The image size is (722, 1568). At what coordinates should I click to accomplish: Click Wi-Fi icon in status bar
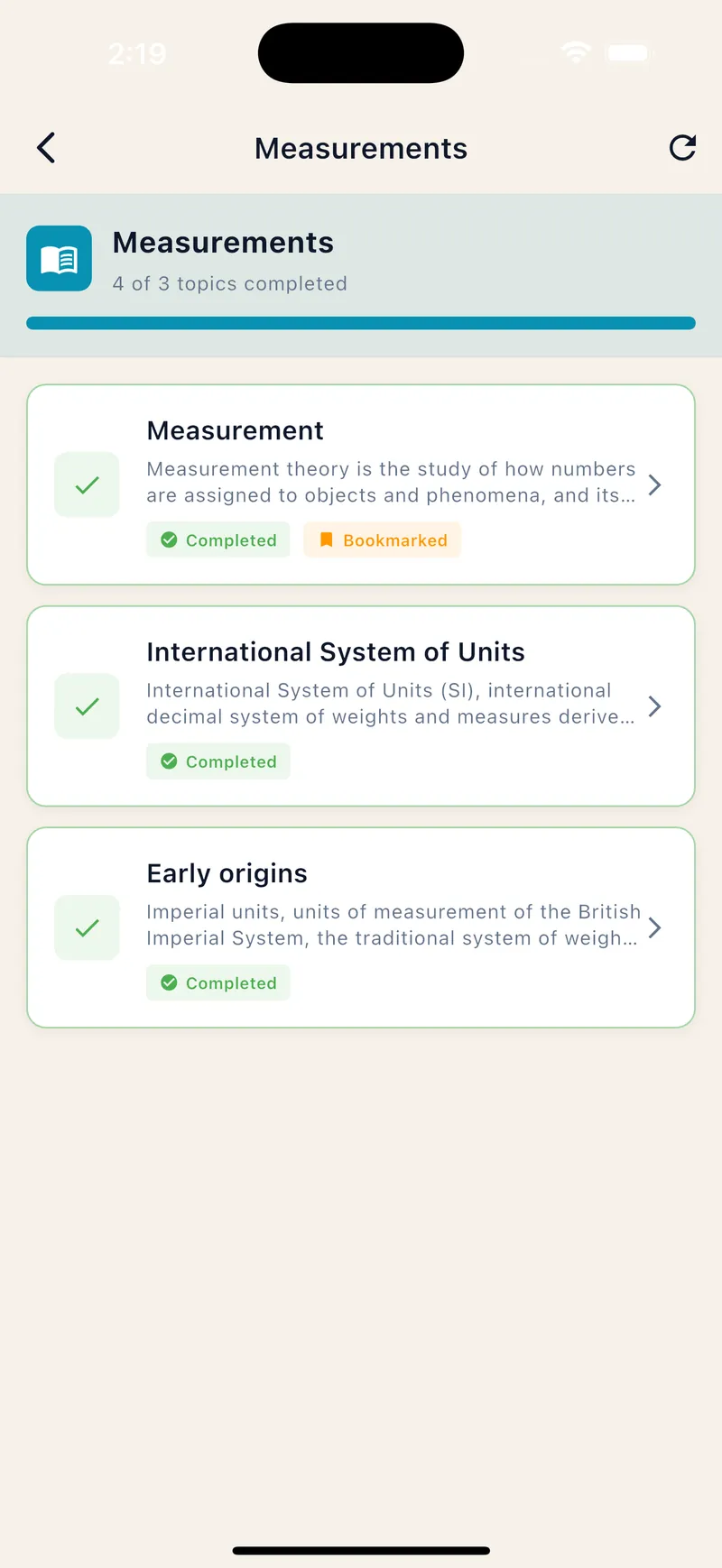(576, 53)
